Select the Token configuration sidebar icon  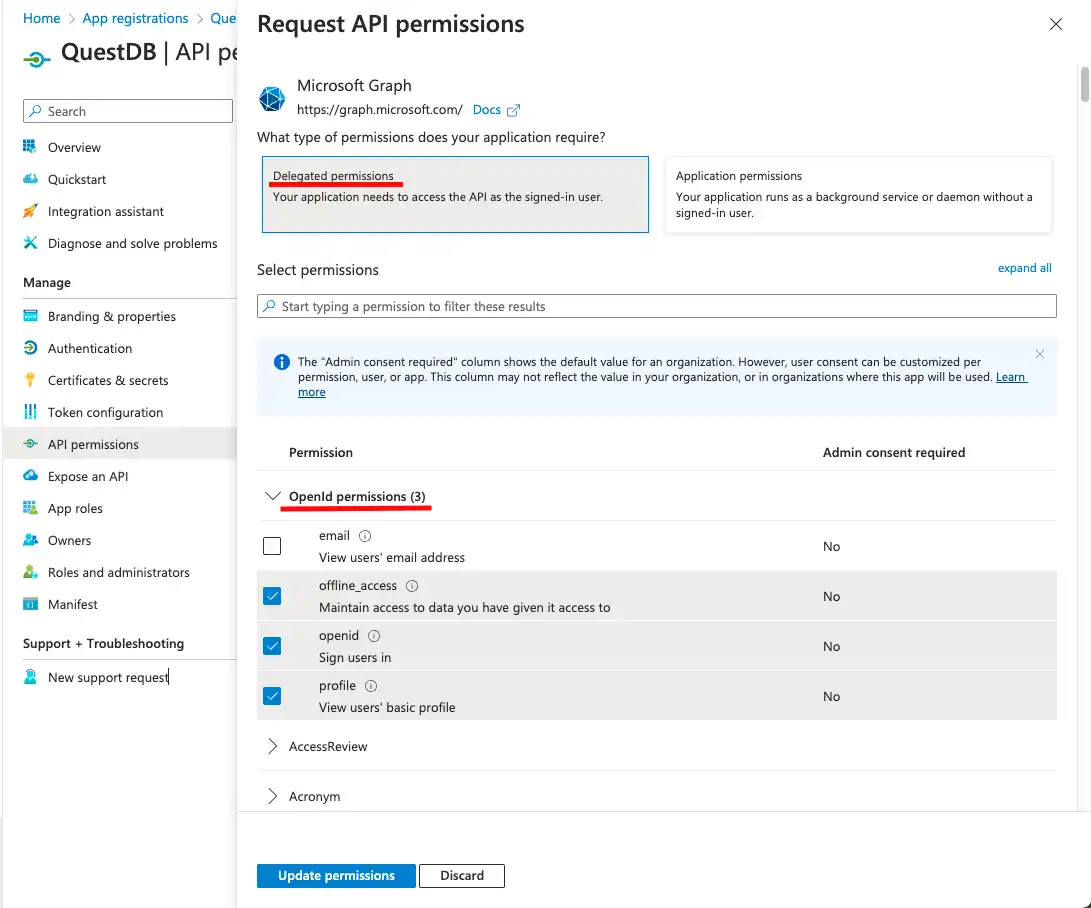coord(32,412)
